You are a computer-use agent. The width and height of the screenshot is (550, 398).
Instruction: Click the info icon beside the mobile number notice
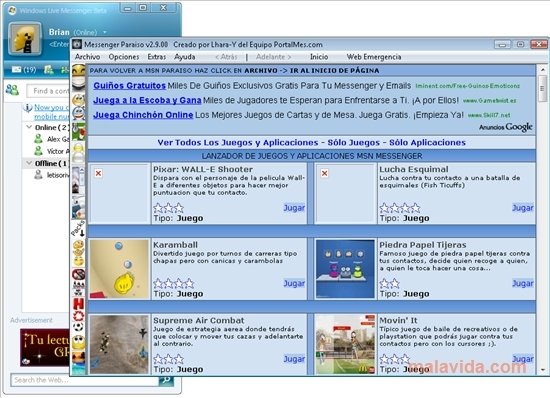(x=28, y=107)
